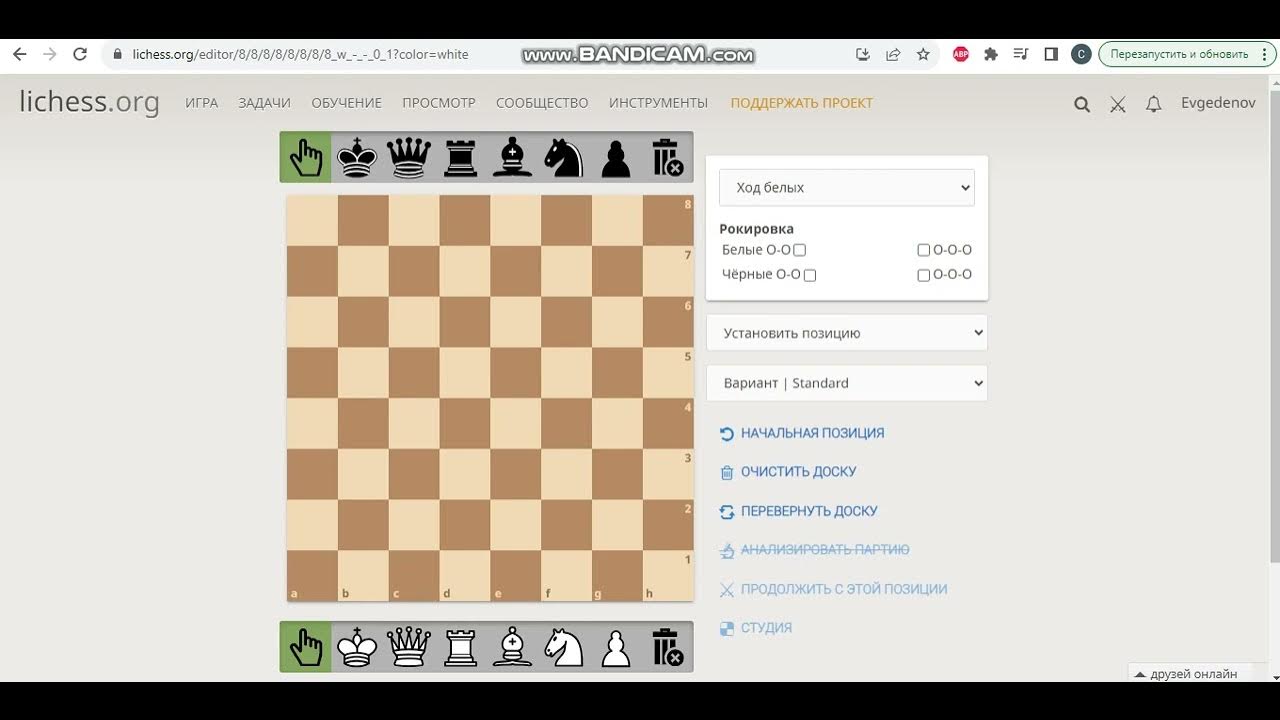Select the black rook piece
The width and height of the screenshot is (1280, 720).
coord(460,158)
